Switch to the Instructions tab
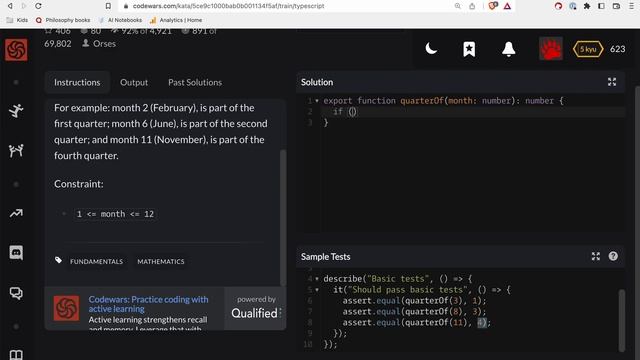 77,82
